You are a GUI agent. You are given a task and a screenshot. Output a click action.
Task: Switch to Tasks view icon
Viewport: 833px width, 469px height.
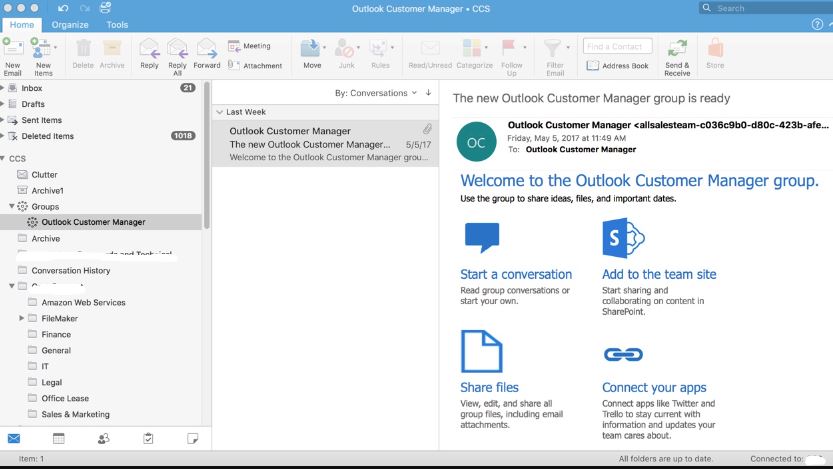[x=148, y=438]
